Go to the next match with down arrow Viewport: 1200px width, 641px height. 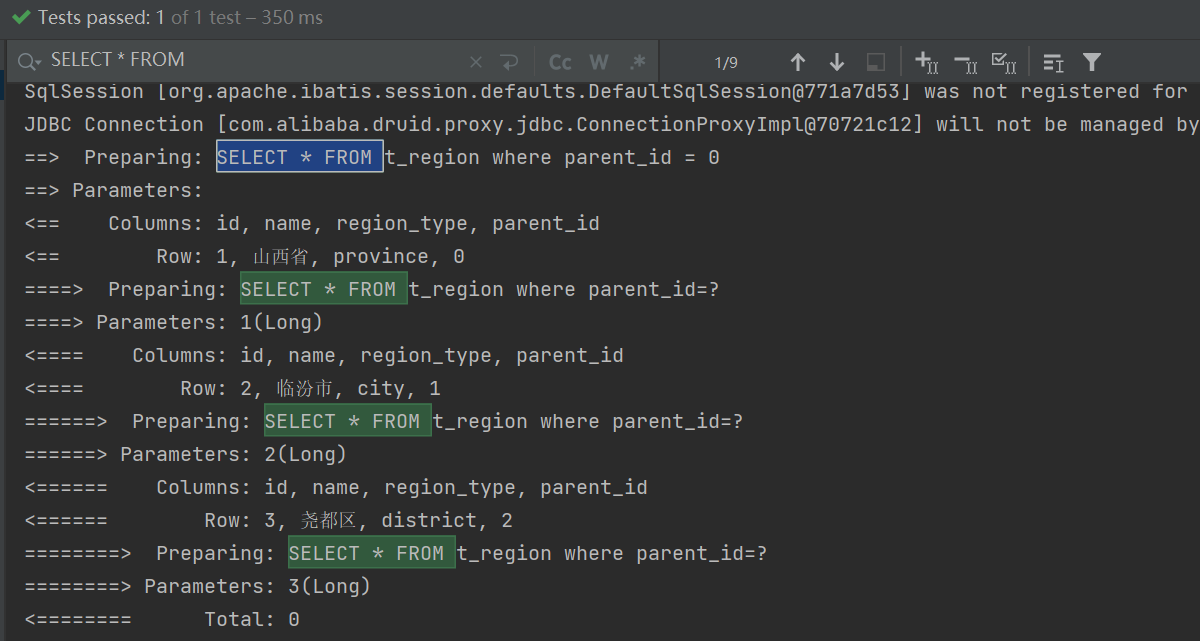(x=836, y=61)
